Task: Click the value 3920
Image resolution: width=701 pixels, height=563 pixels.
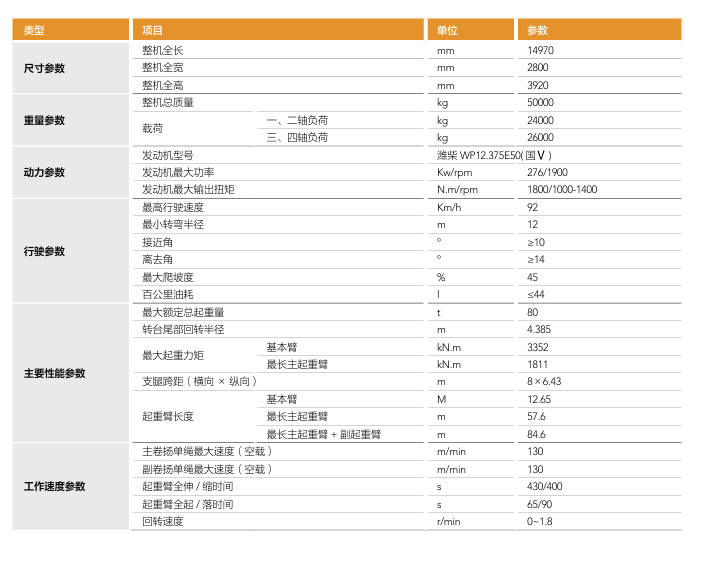Action: tap(537, 85)
